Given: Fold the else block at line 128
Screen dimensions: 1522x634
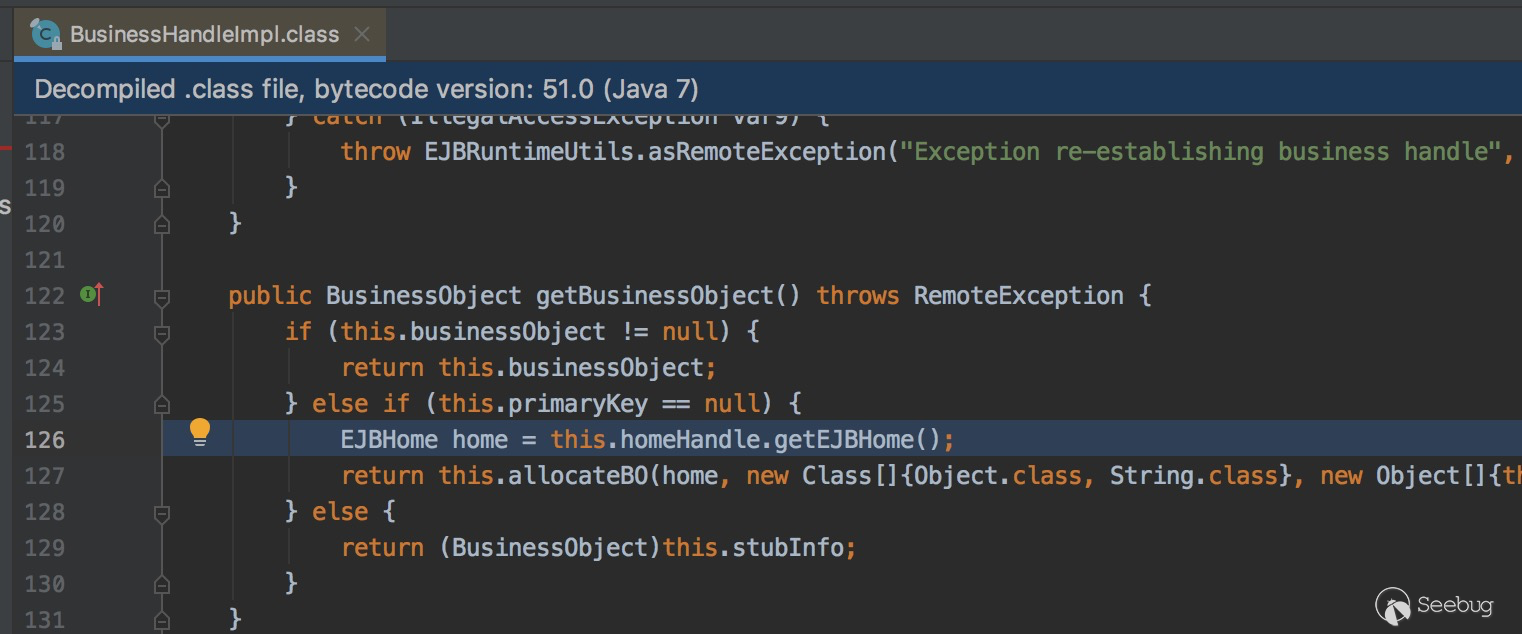Looking at the screenshot, I should point(162,513).
